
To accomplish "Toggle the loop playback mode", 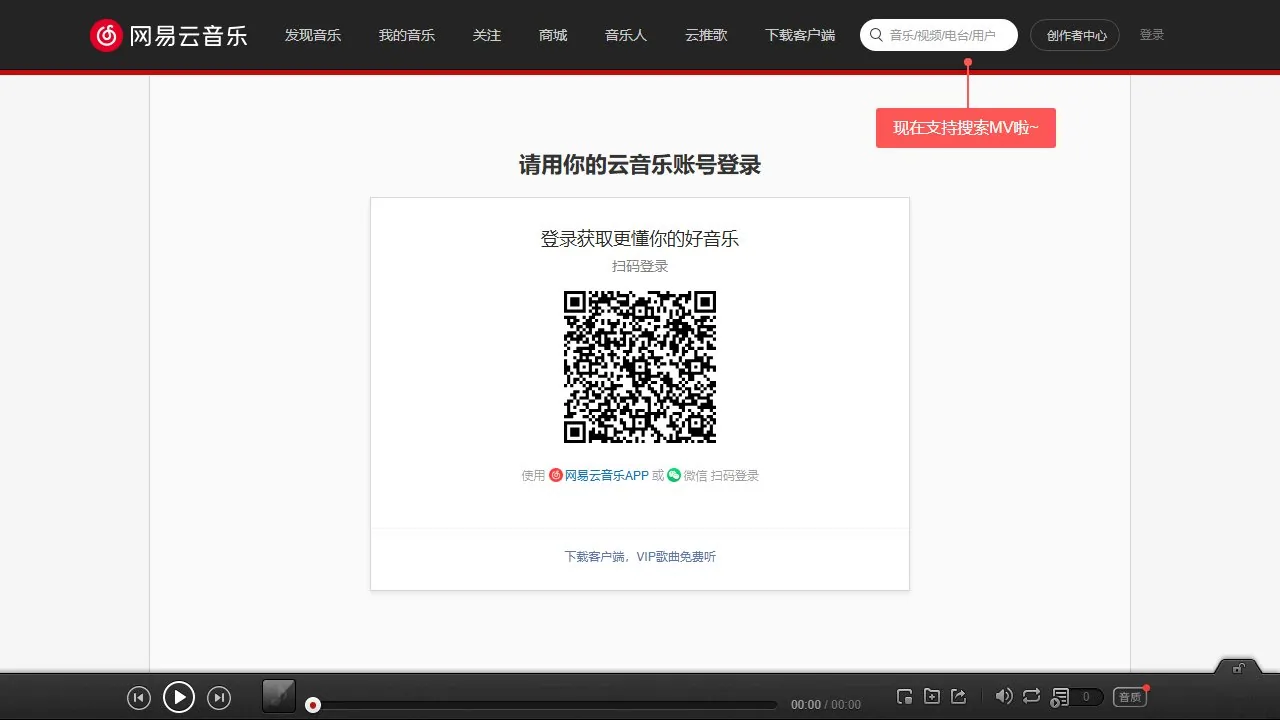I will tap(1032, 696).
